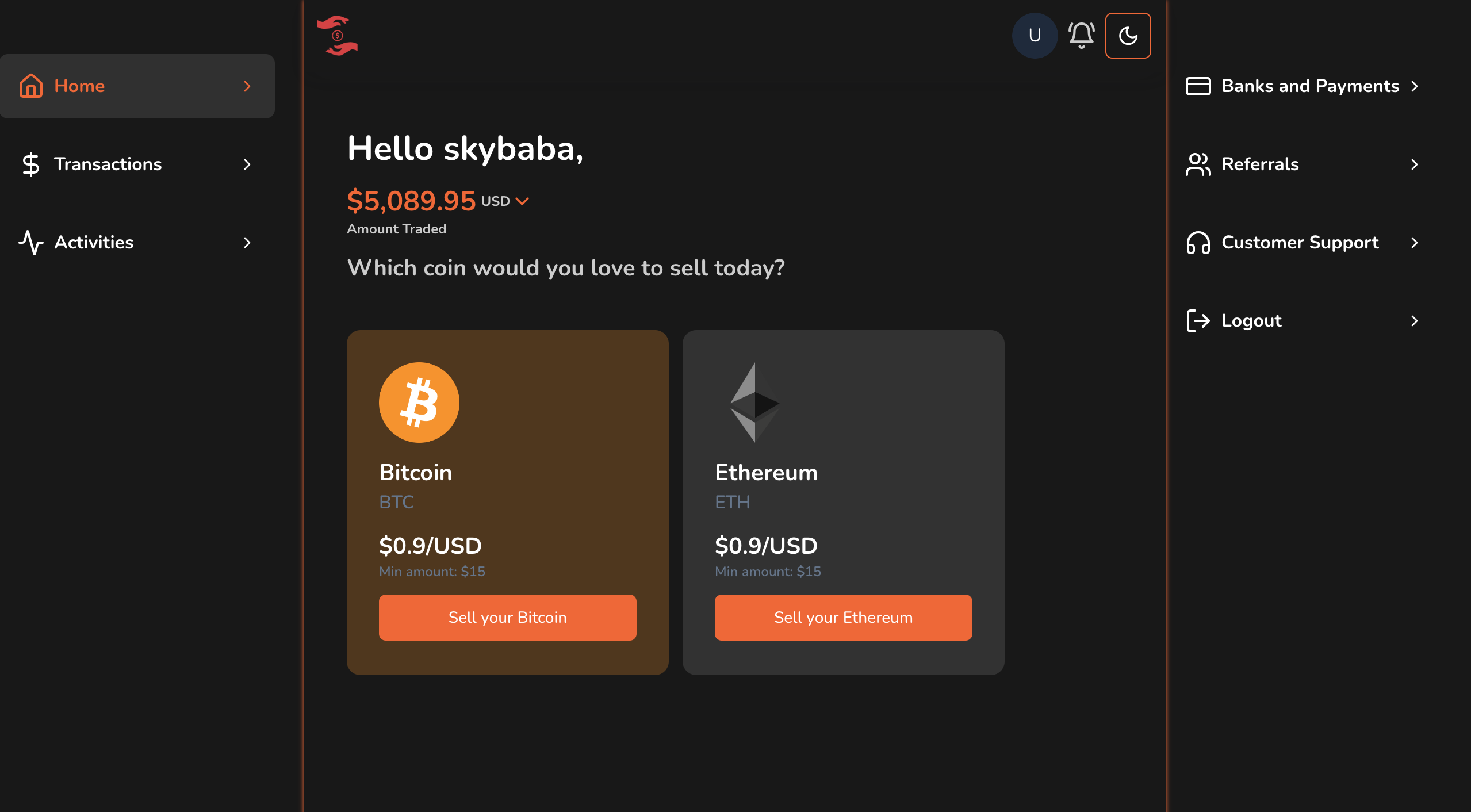Expand the Banks and Payments chevron

[1415, 86]
